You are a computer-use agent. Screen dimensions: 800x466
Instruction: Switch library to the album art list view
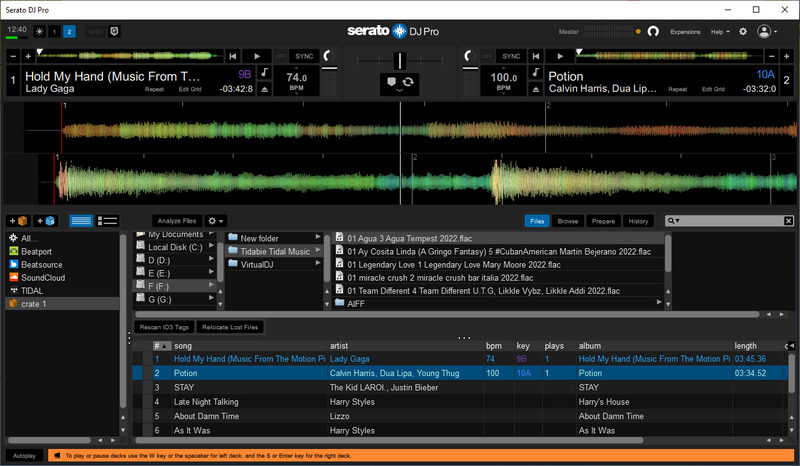click(107, 221)
